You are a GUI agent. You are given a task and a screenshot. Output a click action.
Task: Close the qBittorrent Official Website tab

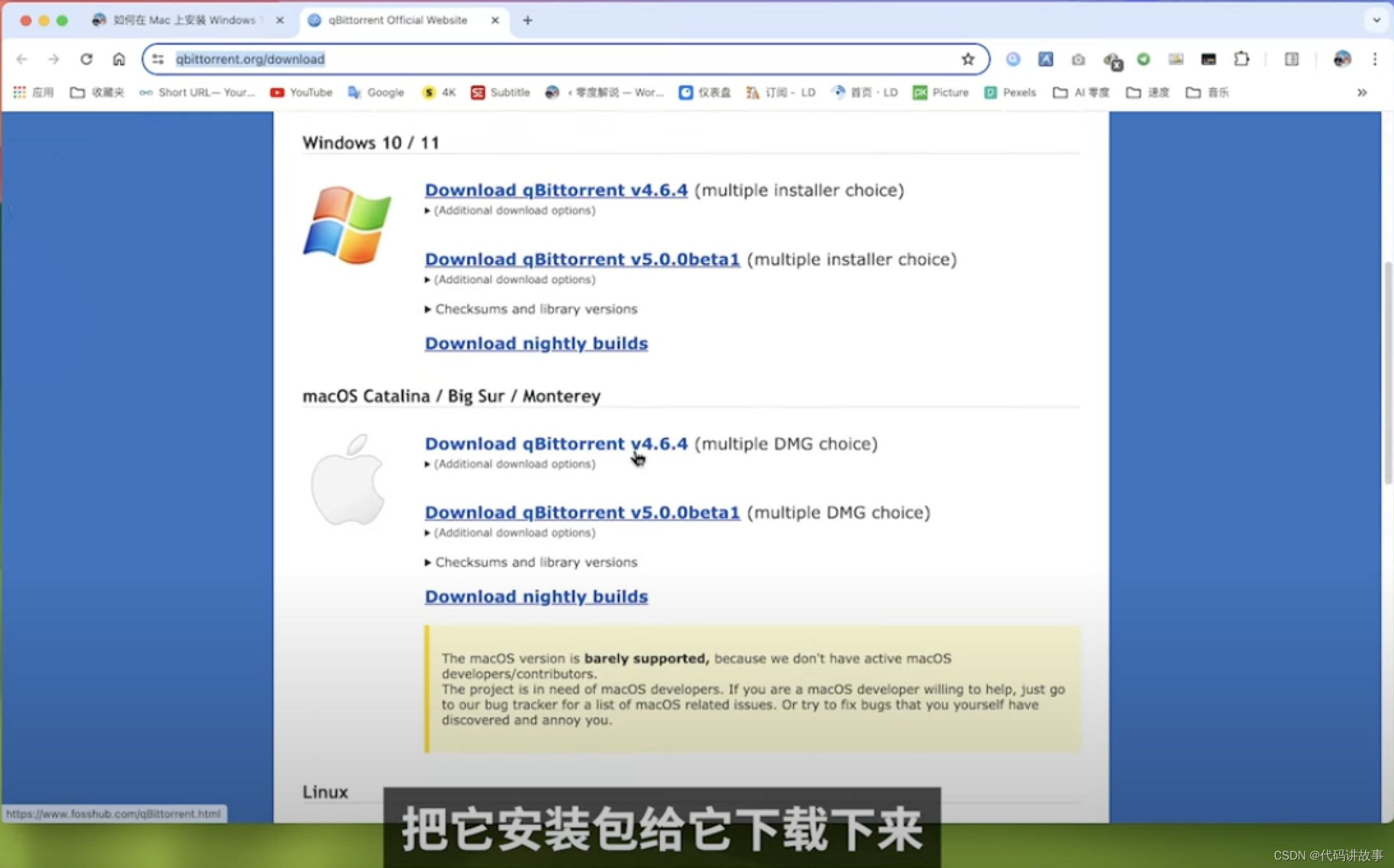coord(495,20)
